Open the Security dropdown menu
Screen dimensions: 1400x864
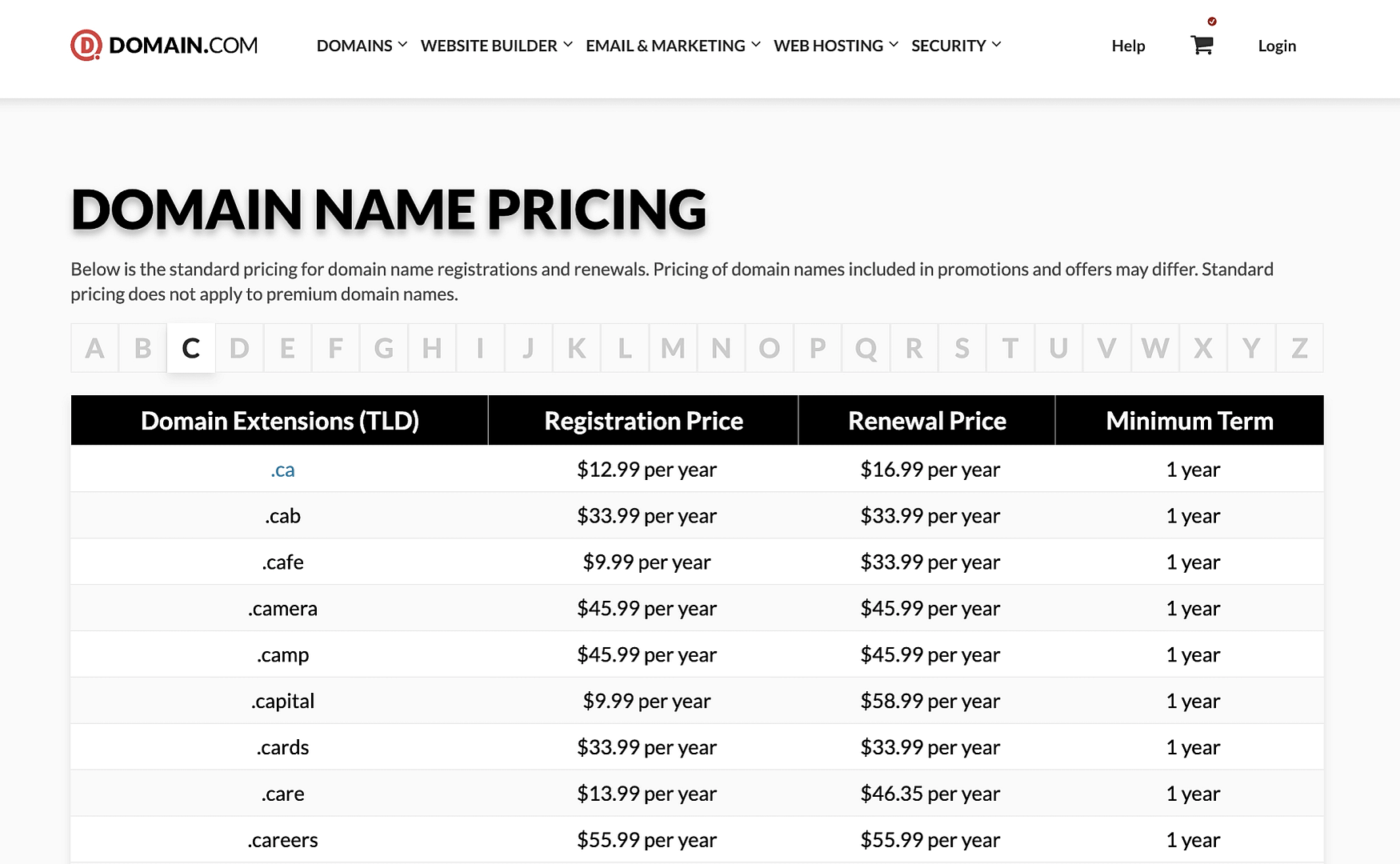point(955,46)
